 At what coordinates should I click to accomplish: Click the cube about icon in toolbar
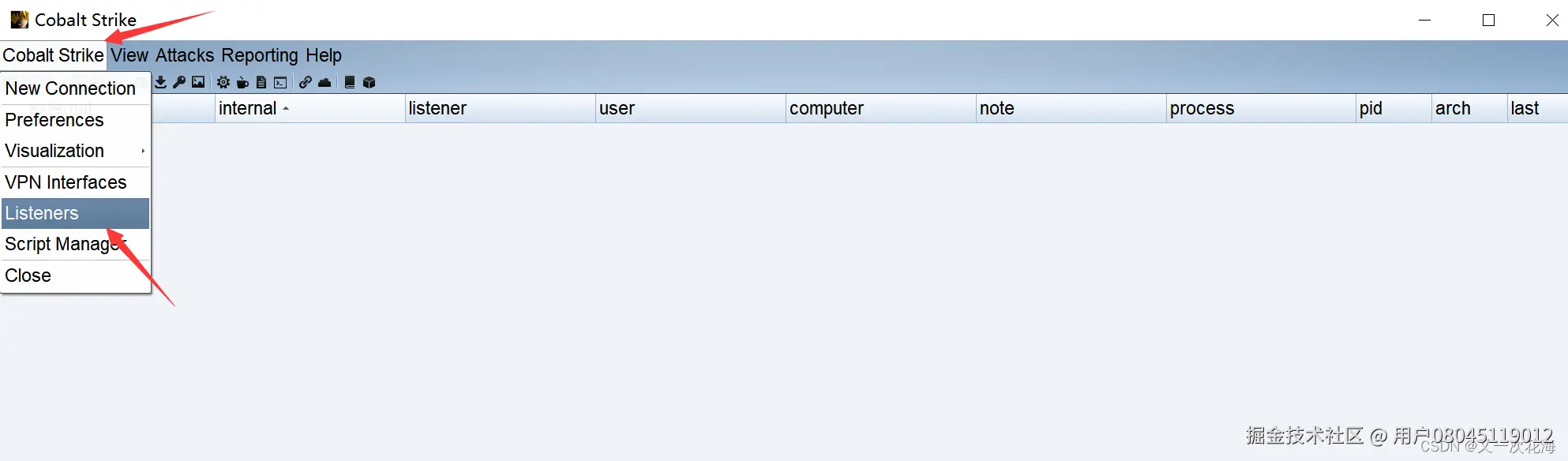(x=369, y=82)
